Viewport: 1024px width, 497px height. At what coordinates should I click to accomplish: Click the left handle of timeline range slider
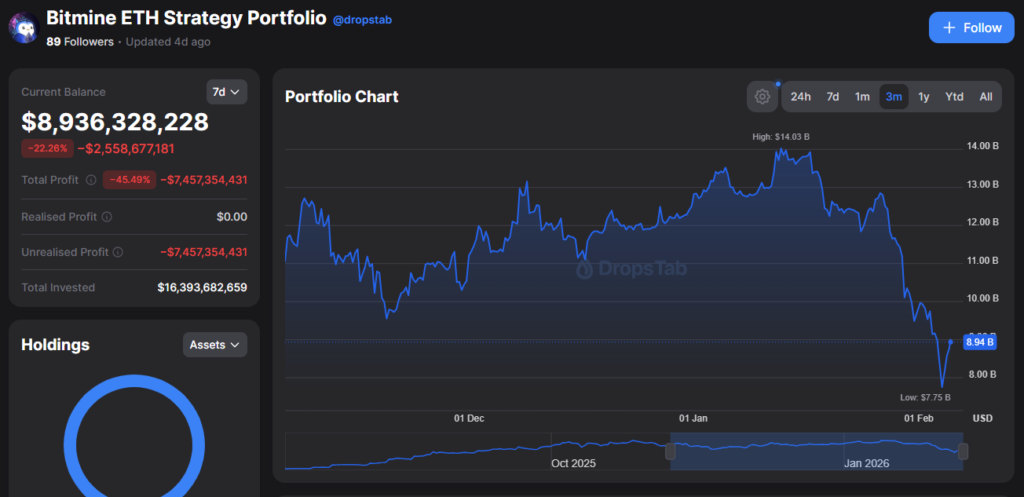pos(671,452)
